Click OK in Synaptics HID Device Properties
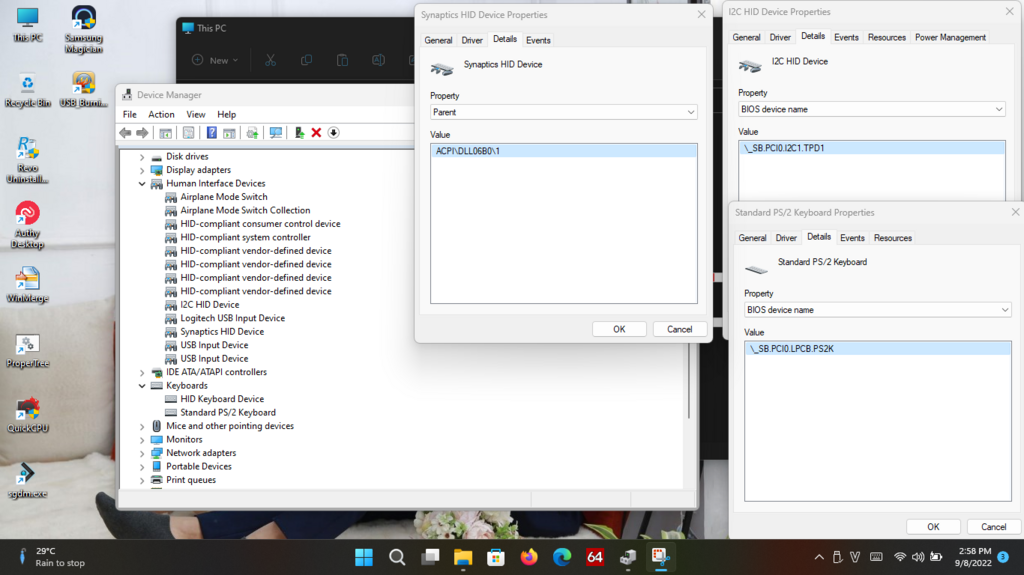This screenshot has height=575, width=1024. point(619,329)
